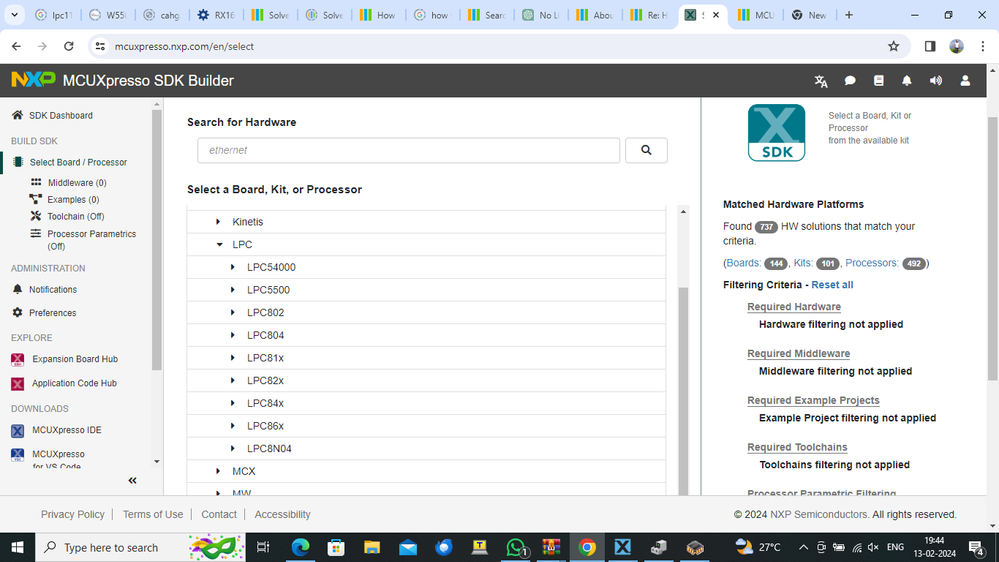Screen dimensions: 999x562
Task: Open Processor Parametrics (Off) sidebar item
Action: pyautogui.click(x=91, y=240)
